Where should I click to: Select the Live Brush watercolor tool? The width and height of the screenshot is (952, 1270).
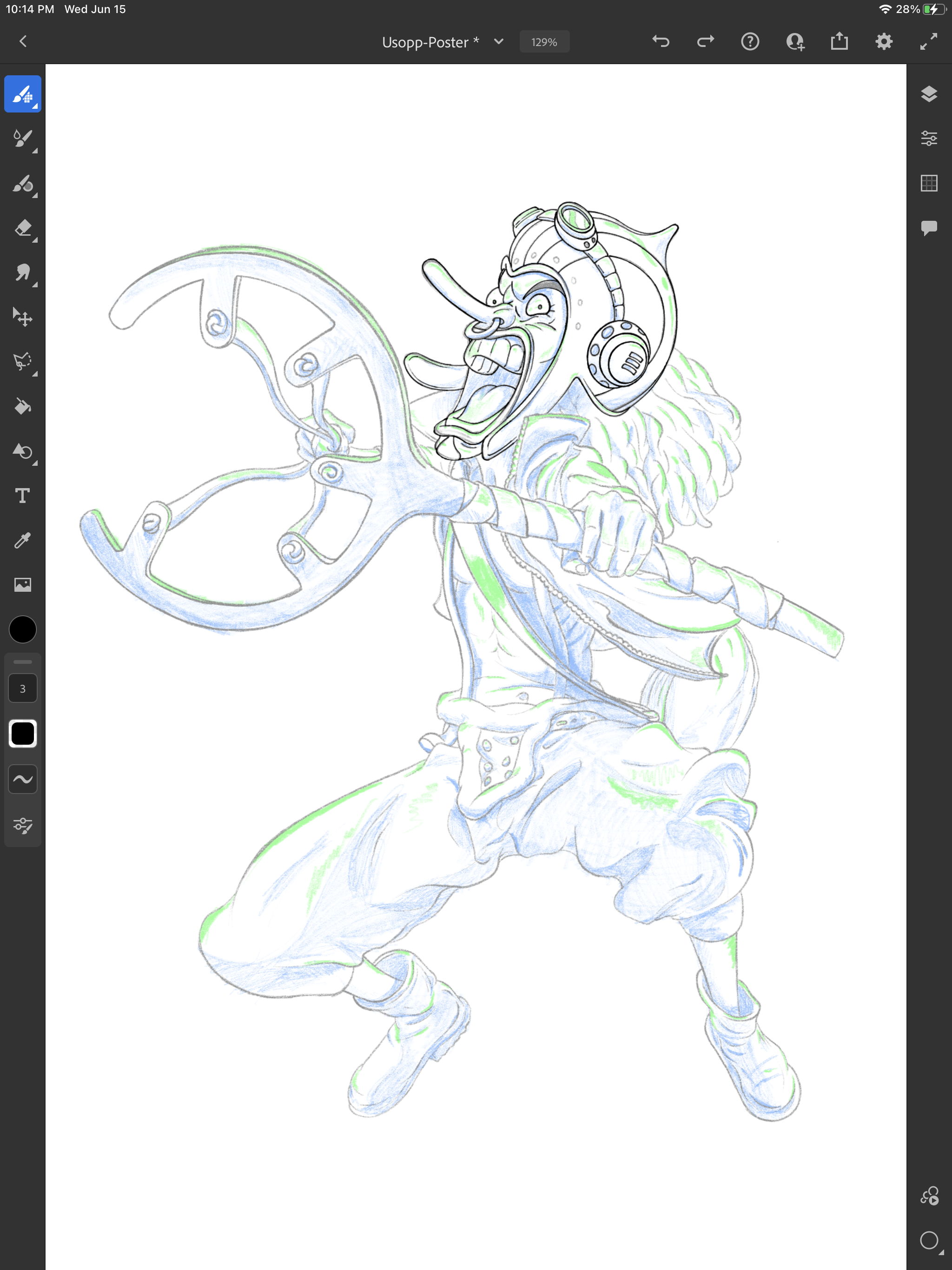click(x=22, y=139)
